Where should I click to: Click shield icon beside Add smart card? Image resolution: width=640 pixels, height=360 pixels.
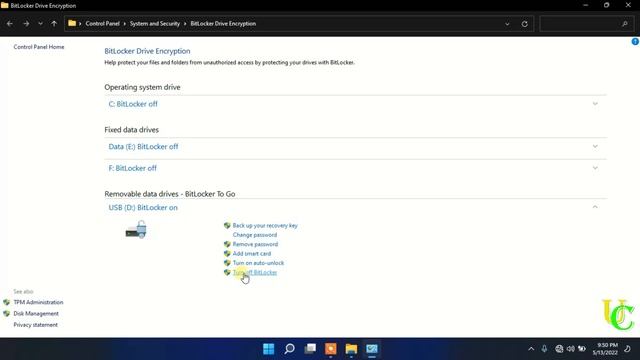pyautogui.click(x=227, y=253)
